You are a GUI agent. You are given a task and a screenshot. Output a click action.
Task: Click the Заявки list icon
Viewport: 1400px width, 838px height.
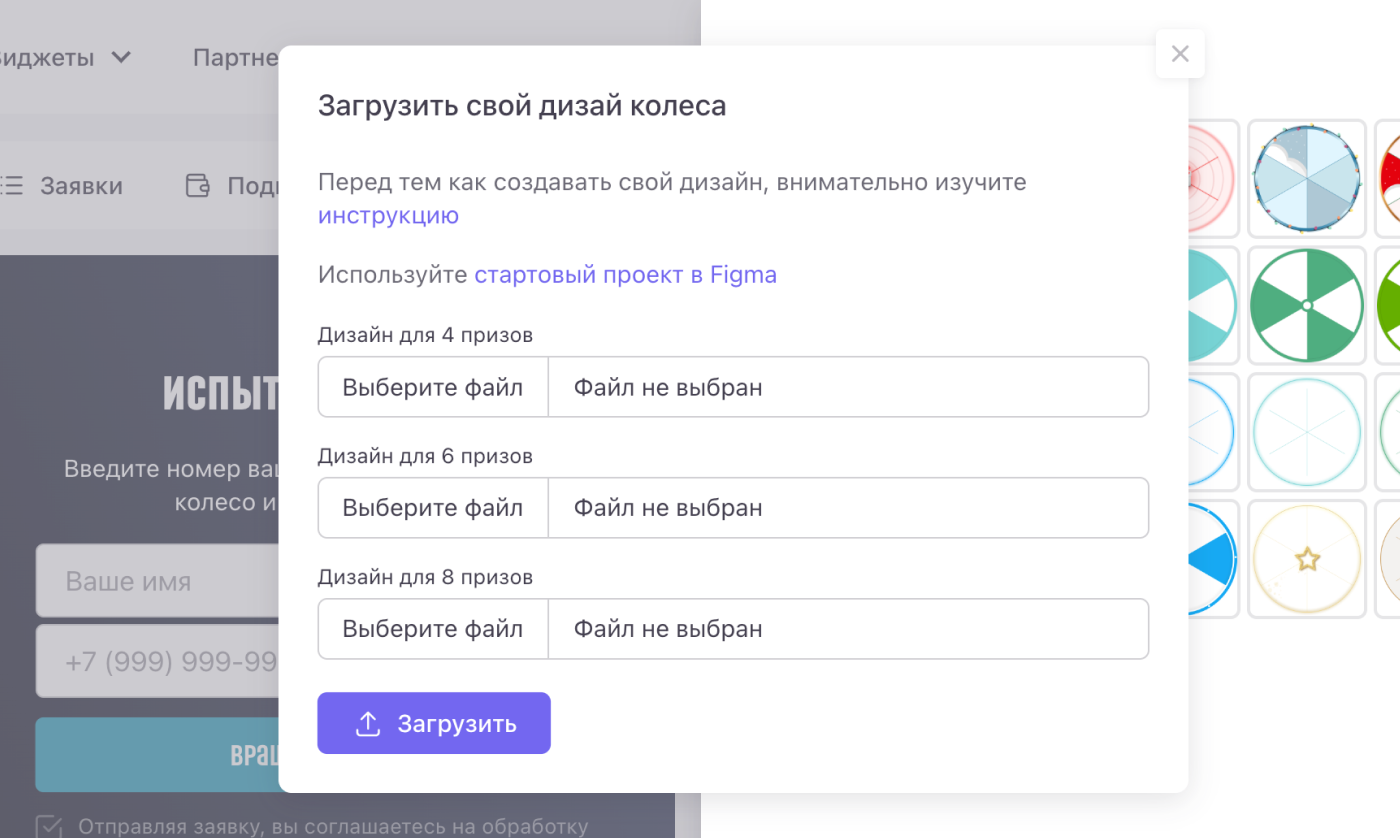[11, 186]
